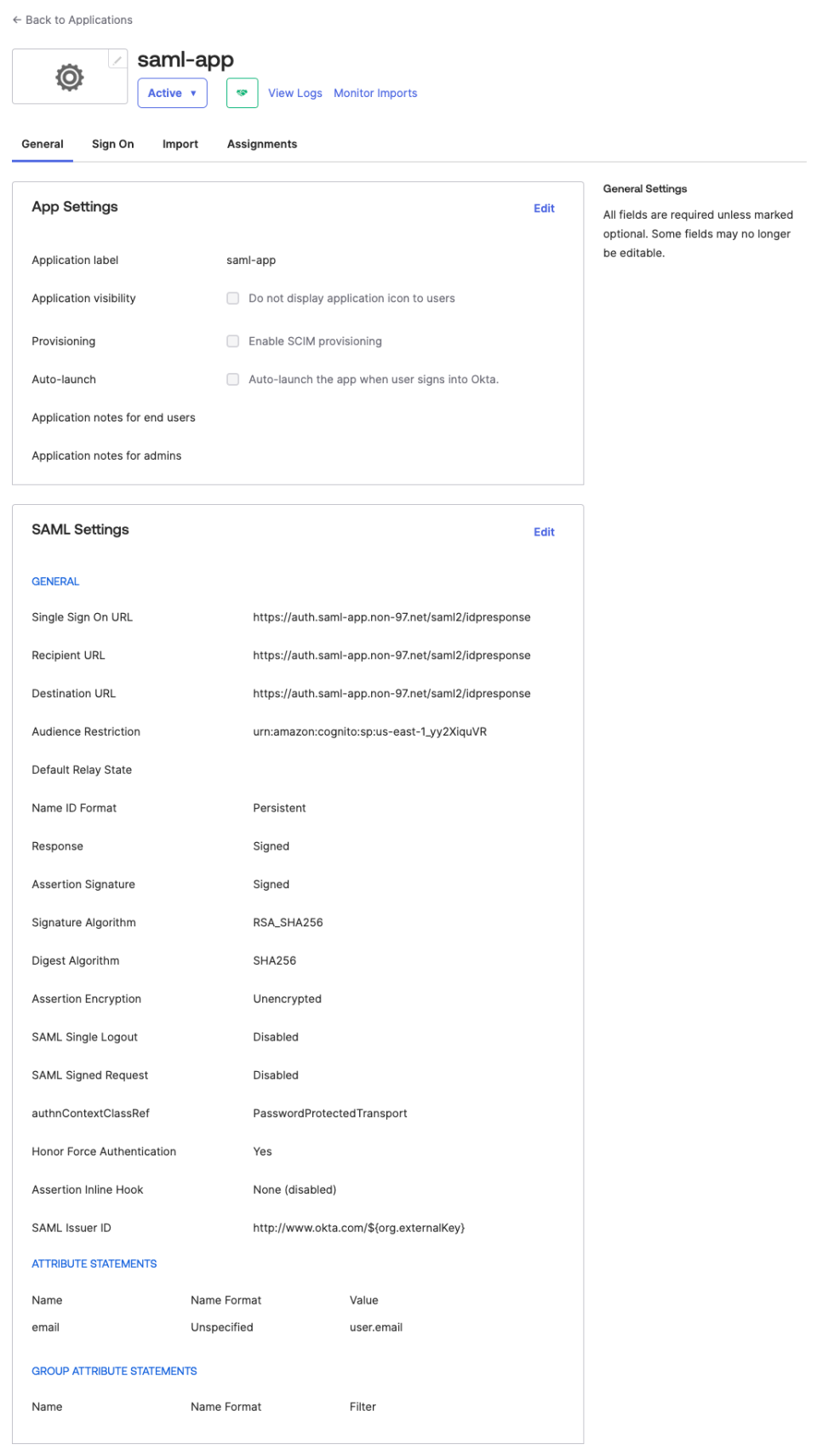Screen dimensions: 817x1456
Task: Click the gear application logo for saml-app
Action: [x=69, y=76]
